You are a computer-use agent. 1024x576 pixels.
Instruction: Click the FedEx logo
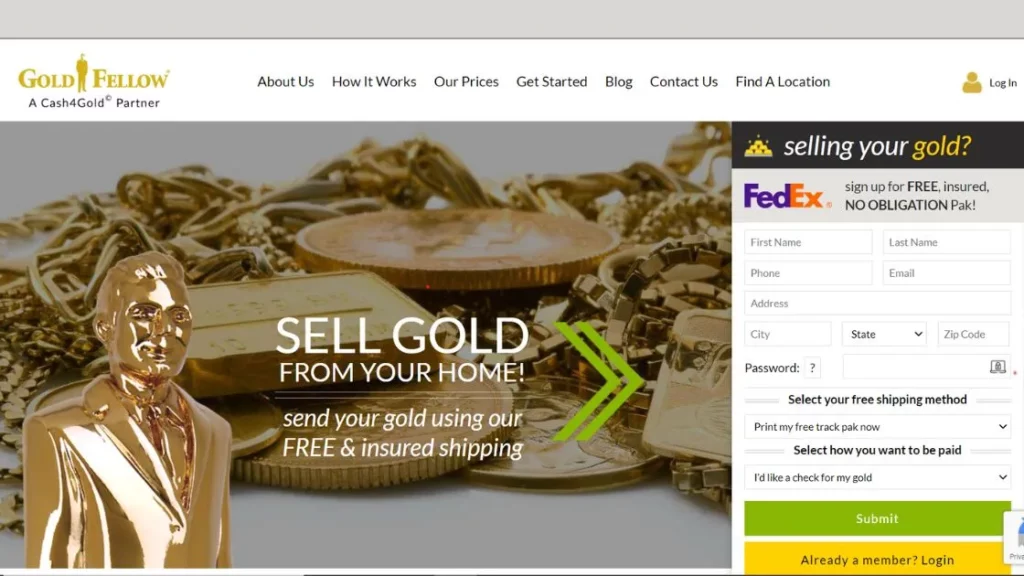[787, 196]
